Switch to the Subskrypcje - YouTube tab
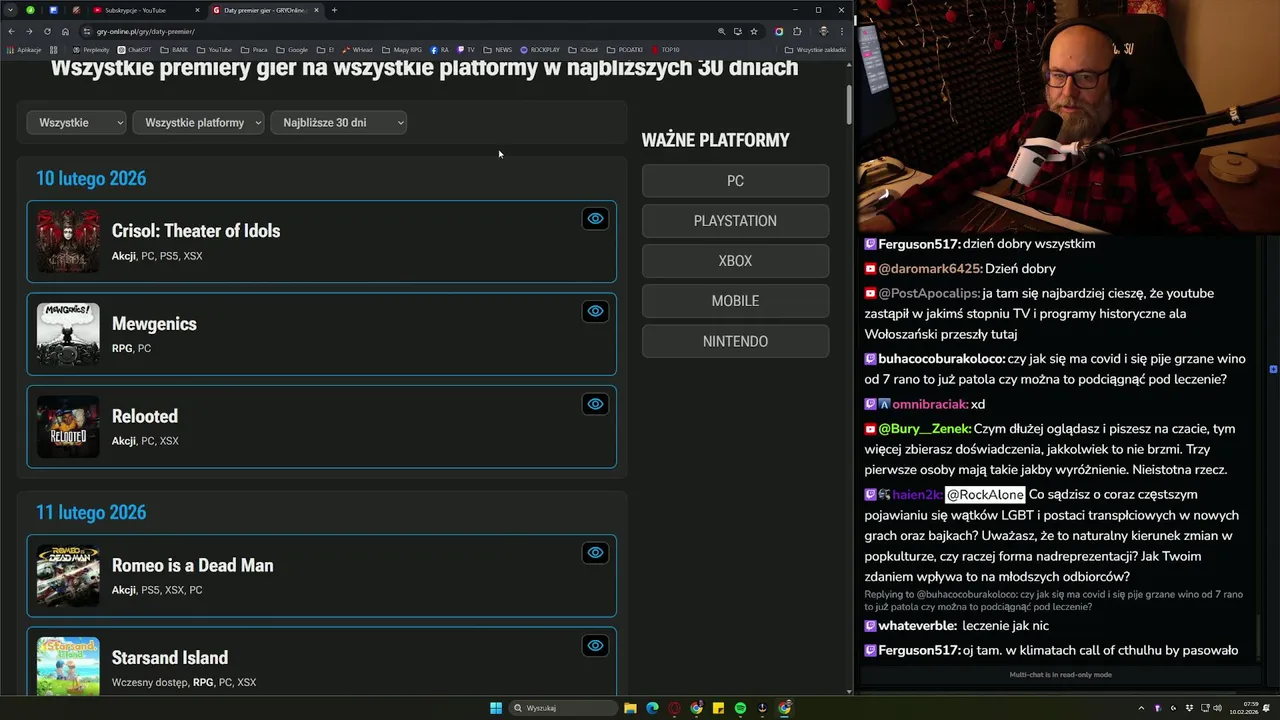Viewport: 1280px width, 720px height. pyautogui.click(x=146, y=10)
